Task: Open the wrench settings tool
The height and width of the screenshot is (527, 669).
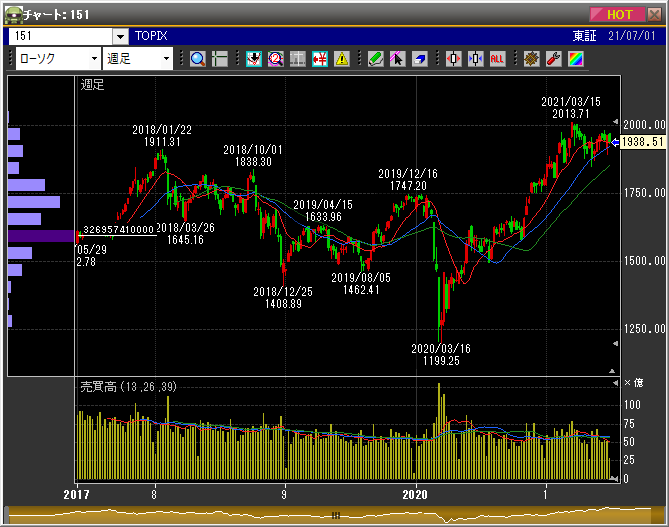Action: tap(553, 59)
